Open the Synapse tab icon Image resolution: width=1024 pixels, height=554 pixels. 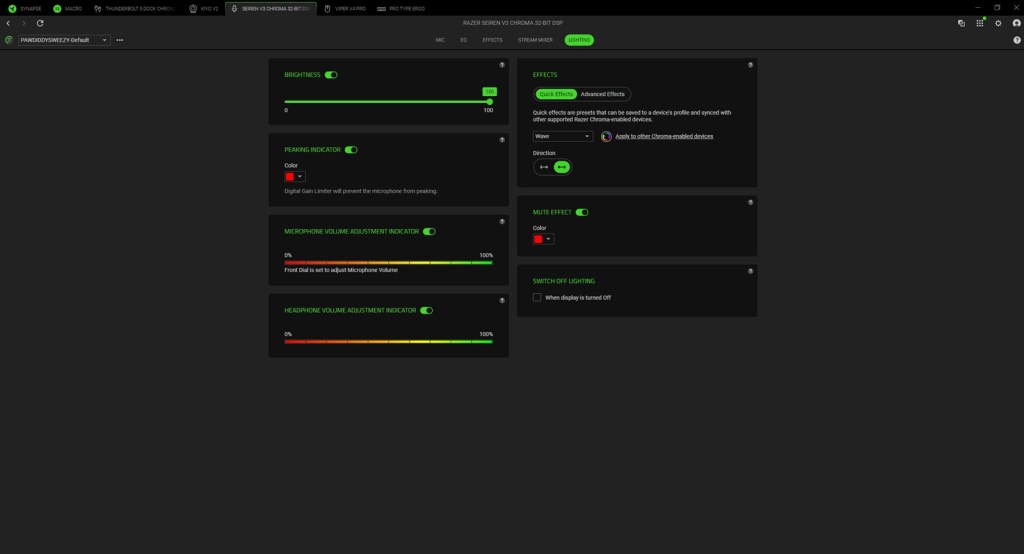12,8
